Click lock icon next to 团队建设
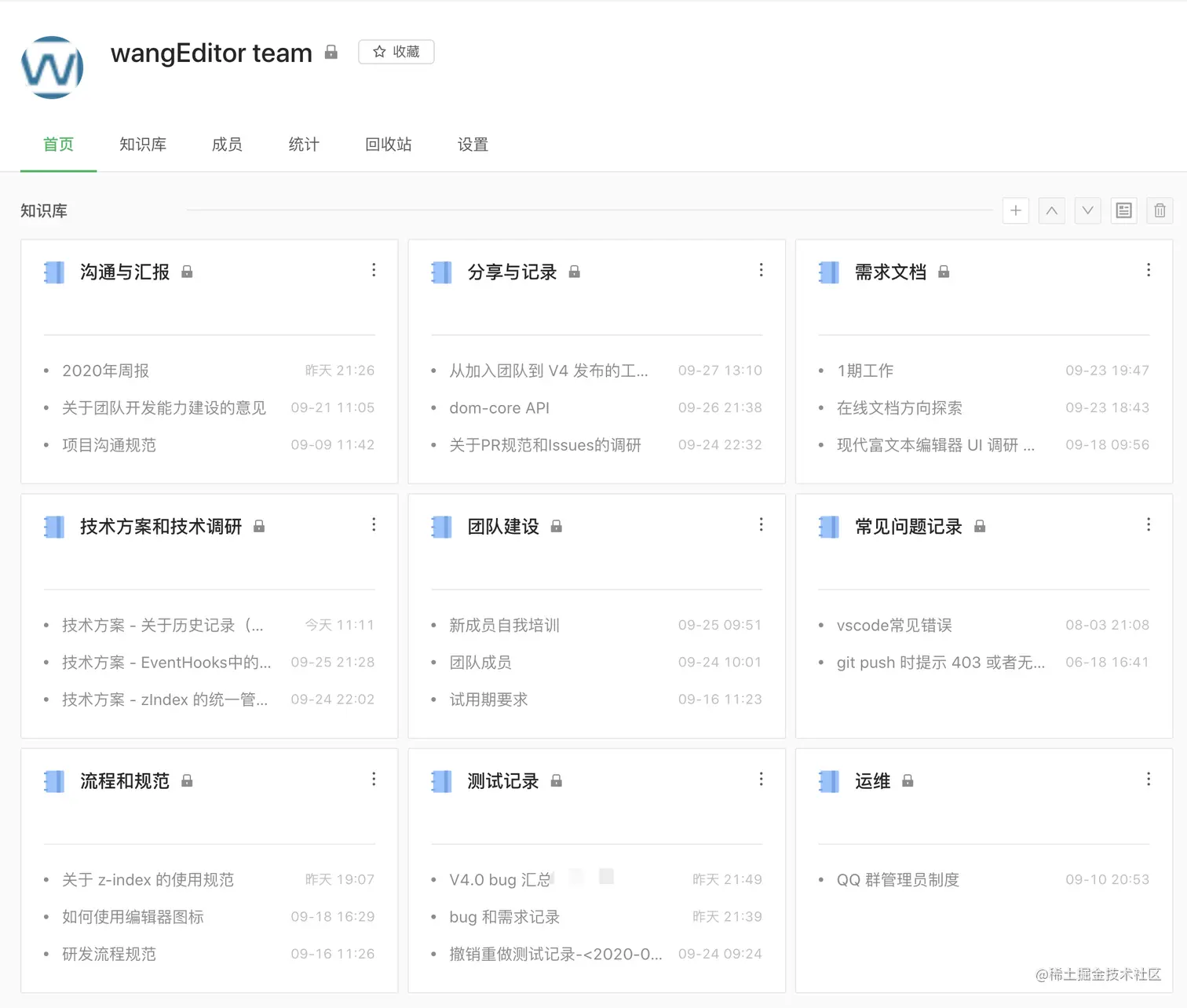 557,526
